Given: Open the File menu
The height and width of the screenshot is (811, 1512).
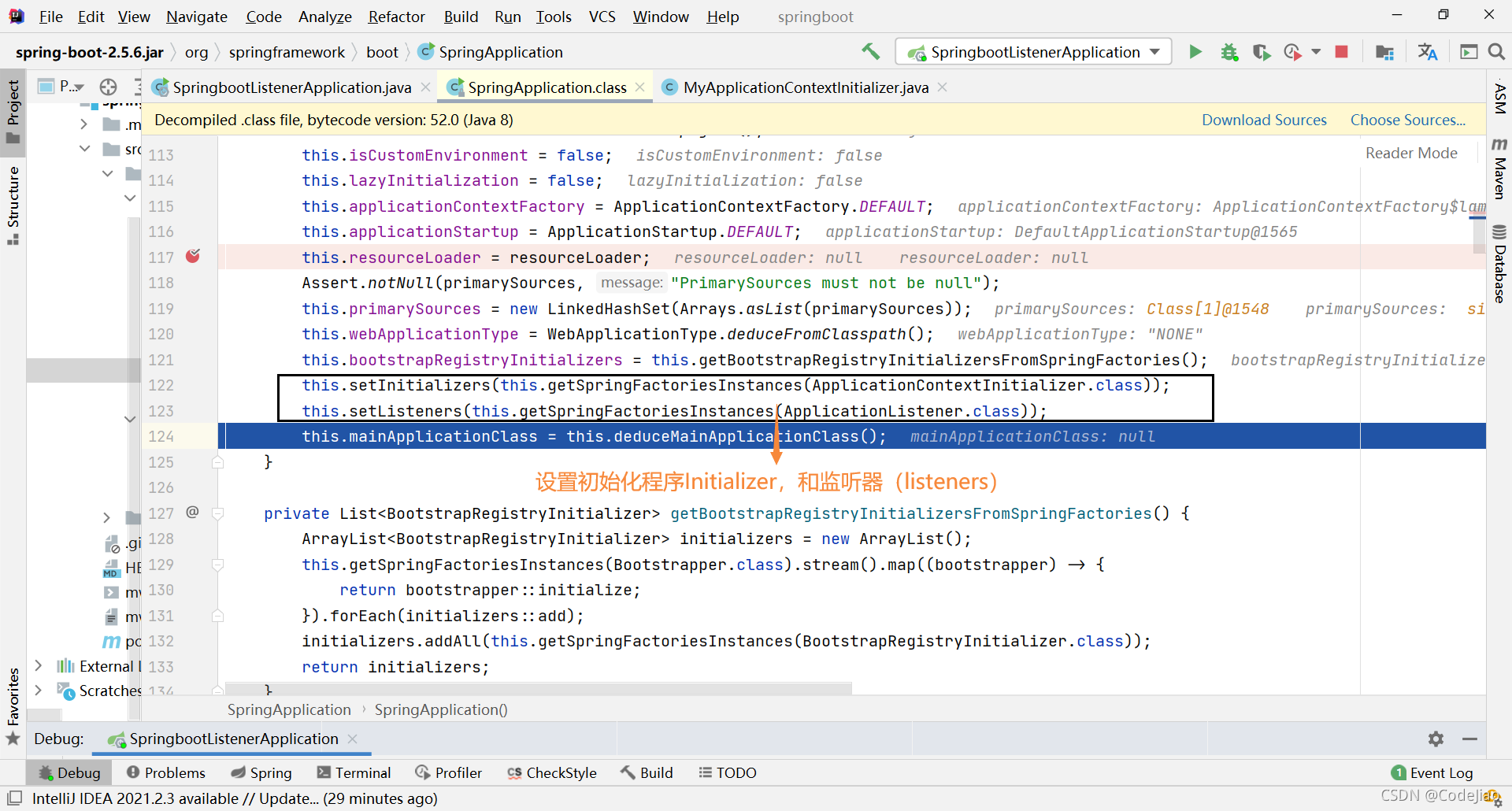Looking at the screenshot, I should click(x=50, y=17).
